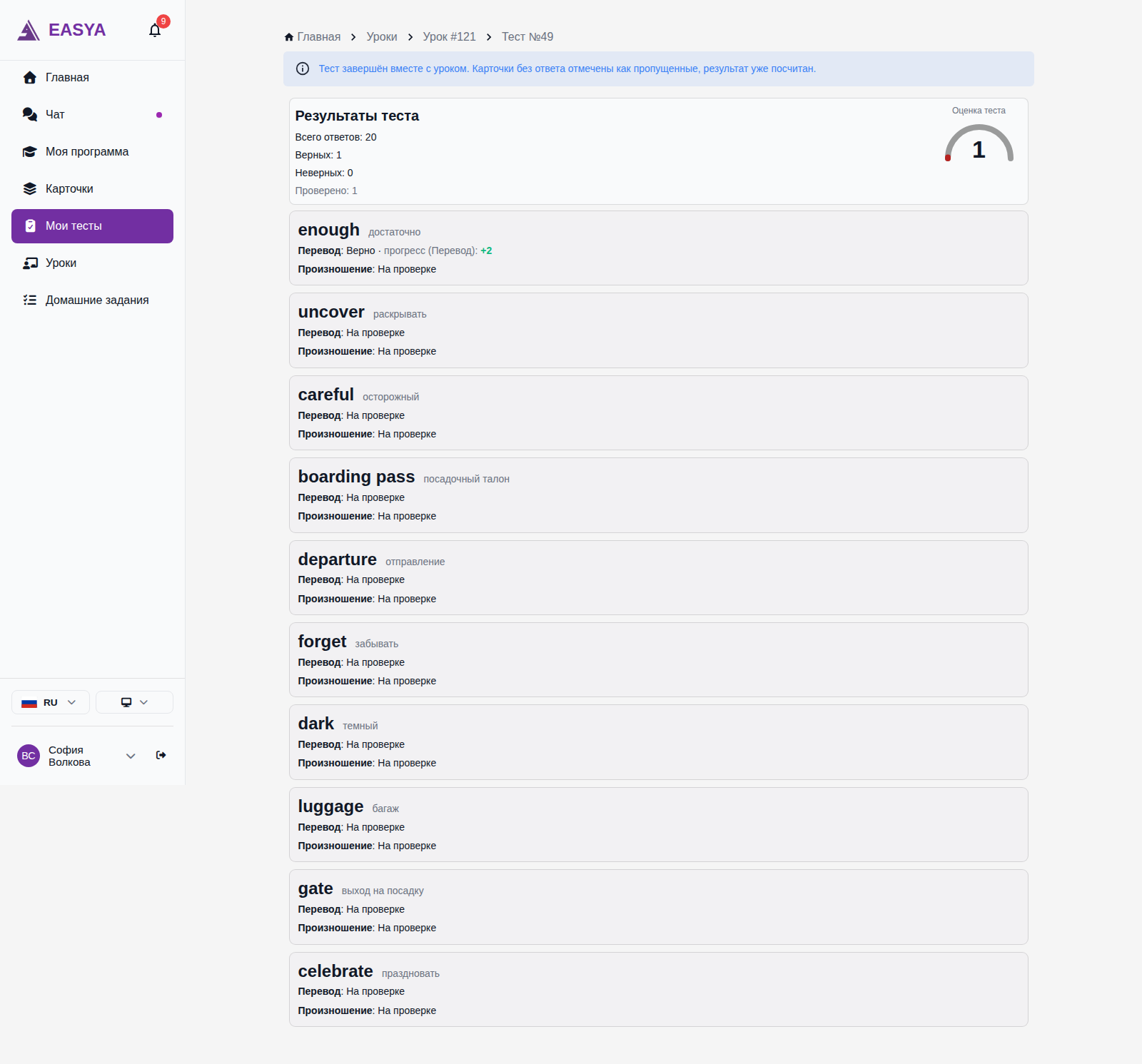This screenshot has width=1142, height=1064.
Task: Click the Моя программа graduation cap icon
Action: point(30,151)
